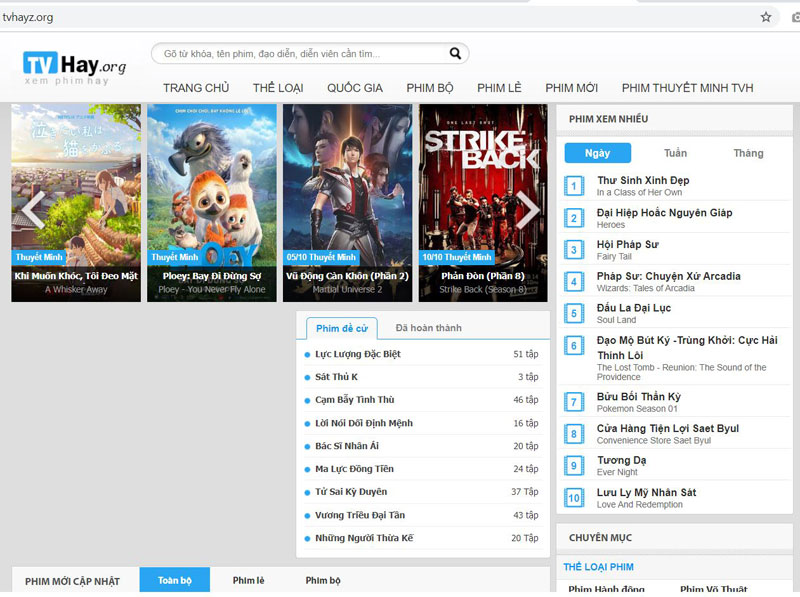The height and width of the screenshot is (597, 800).
Task: Click the TVHay.org logo
Action: (x=75, y=66)
